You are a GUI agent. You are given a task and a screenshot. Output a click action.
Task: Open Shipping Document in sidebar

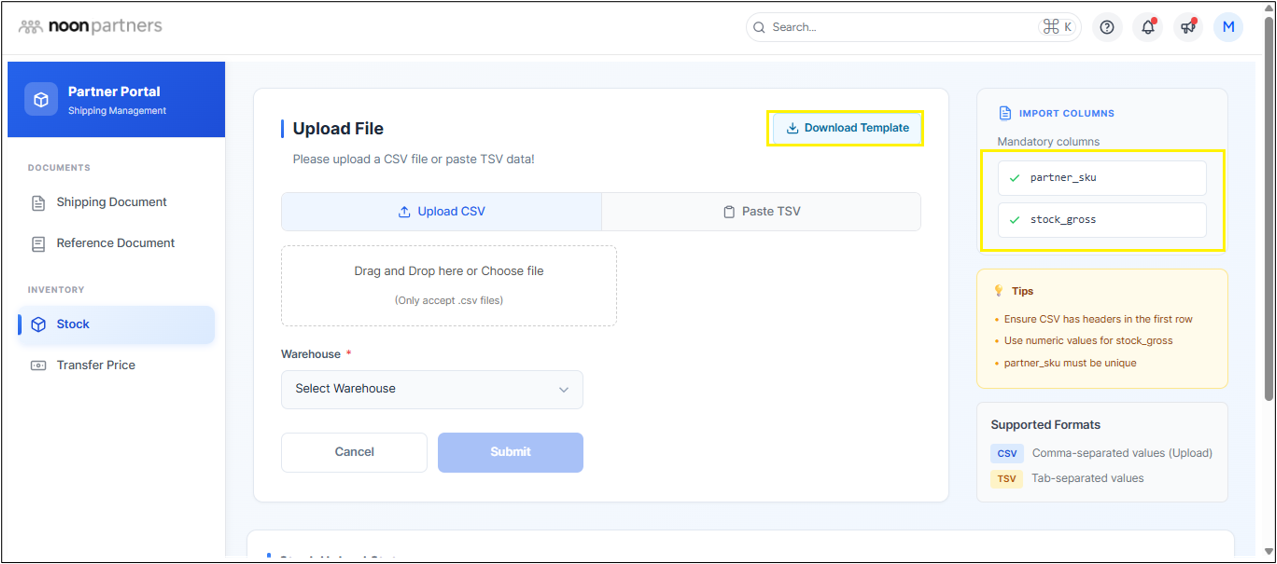coord(111,202)
